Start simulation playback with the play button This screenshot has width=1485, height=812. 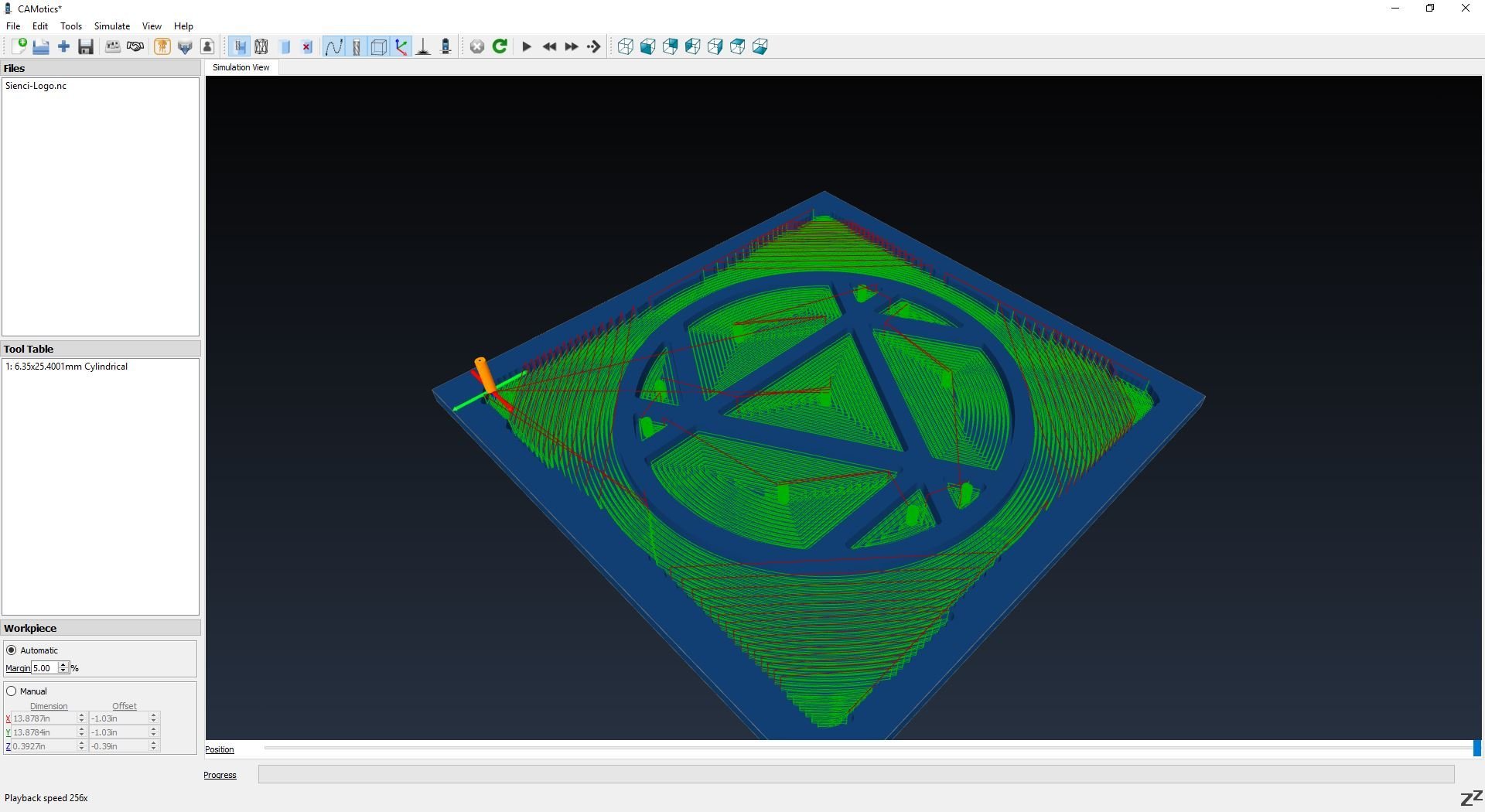[527, 46]
